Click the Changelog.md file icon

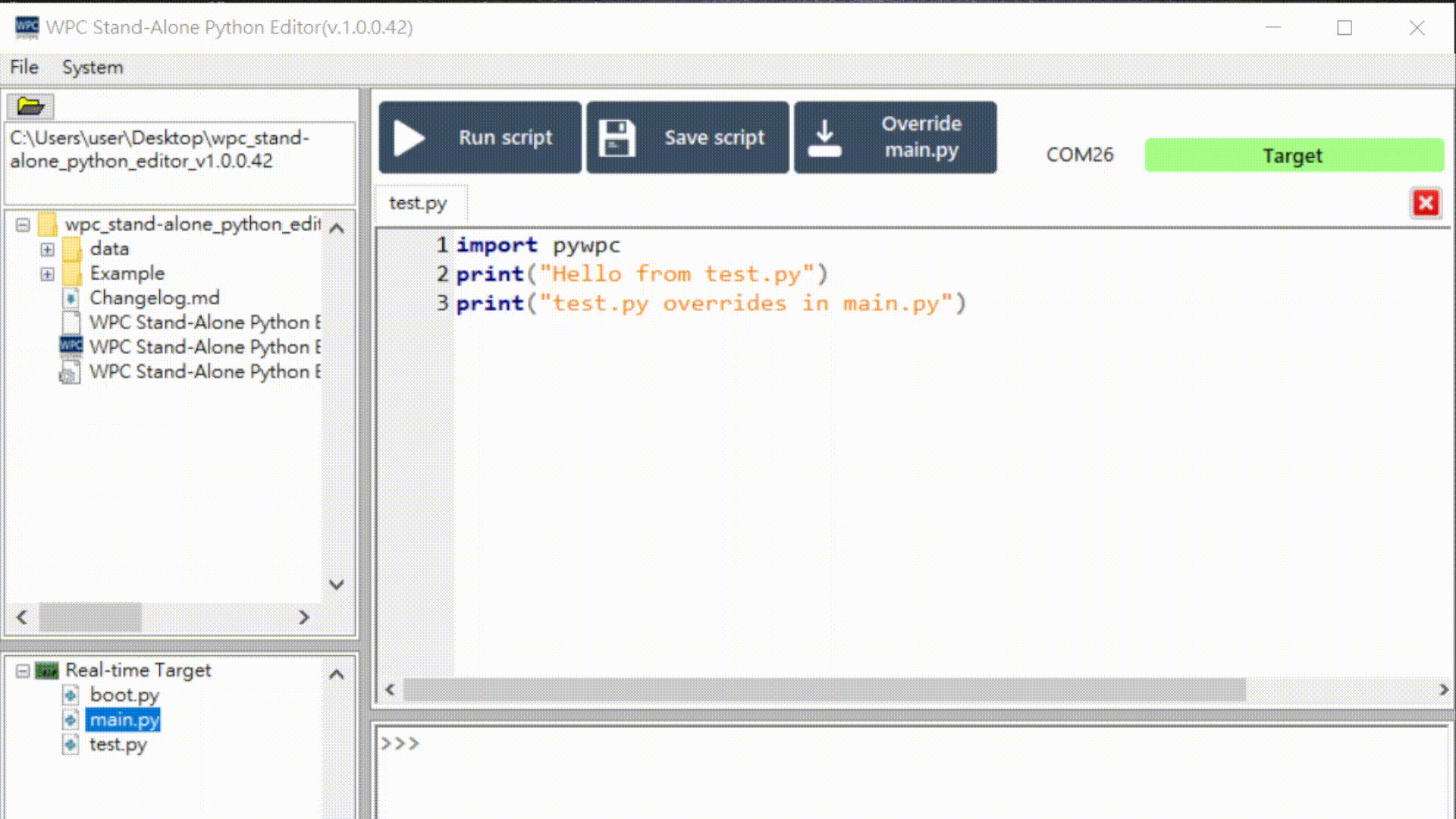coord(71,298)
